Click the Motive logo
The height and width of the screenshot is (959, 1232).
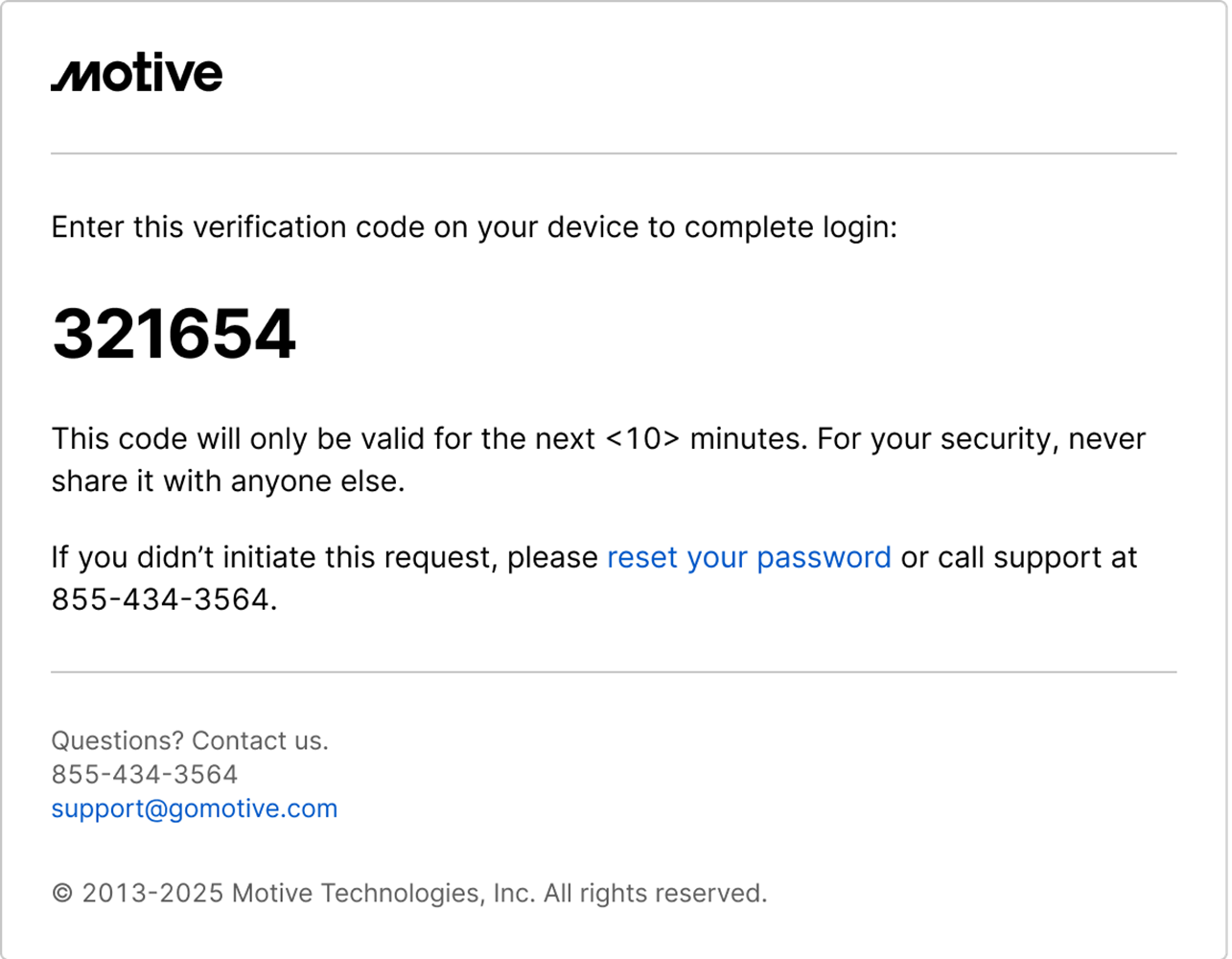coord(137,74)
